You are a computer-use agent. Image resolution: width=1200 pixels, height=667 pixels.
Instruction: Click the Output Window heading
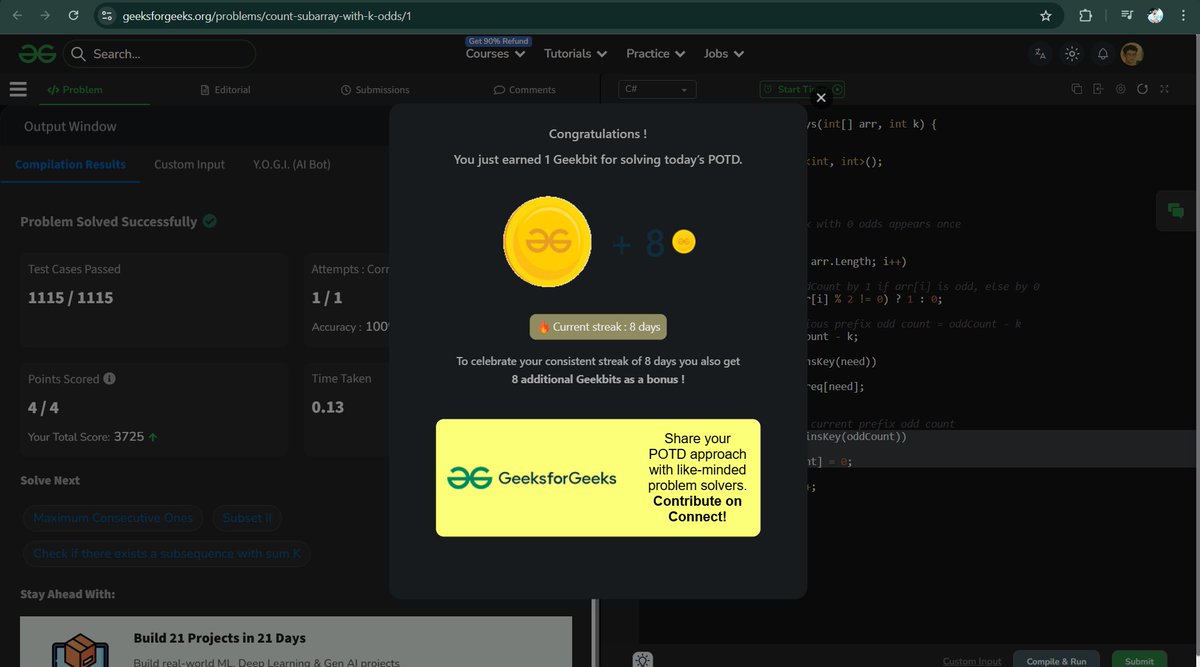pos(70,126)
